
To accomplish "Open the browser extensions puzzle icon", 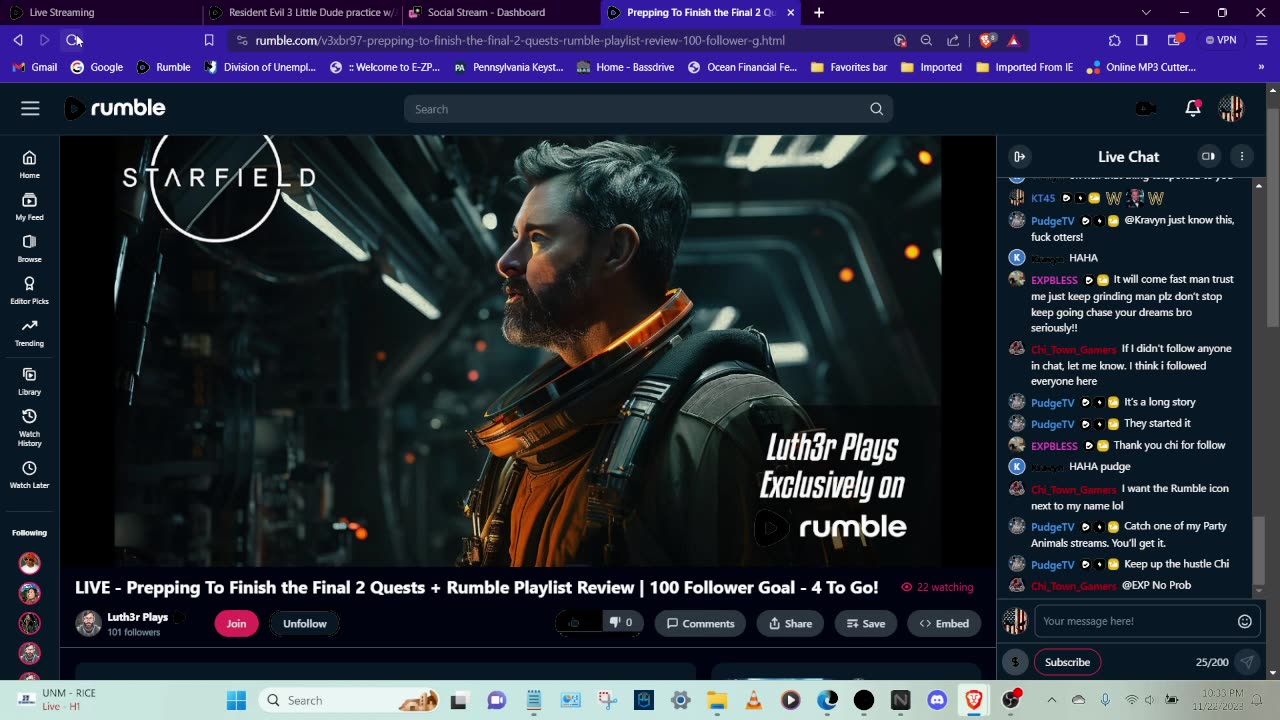I will point(1114,40).
